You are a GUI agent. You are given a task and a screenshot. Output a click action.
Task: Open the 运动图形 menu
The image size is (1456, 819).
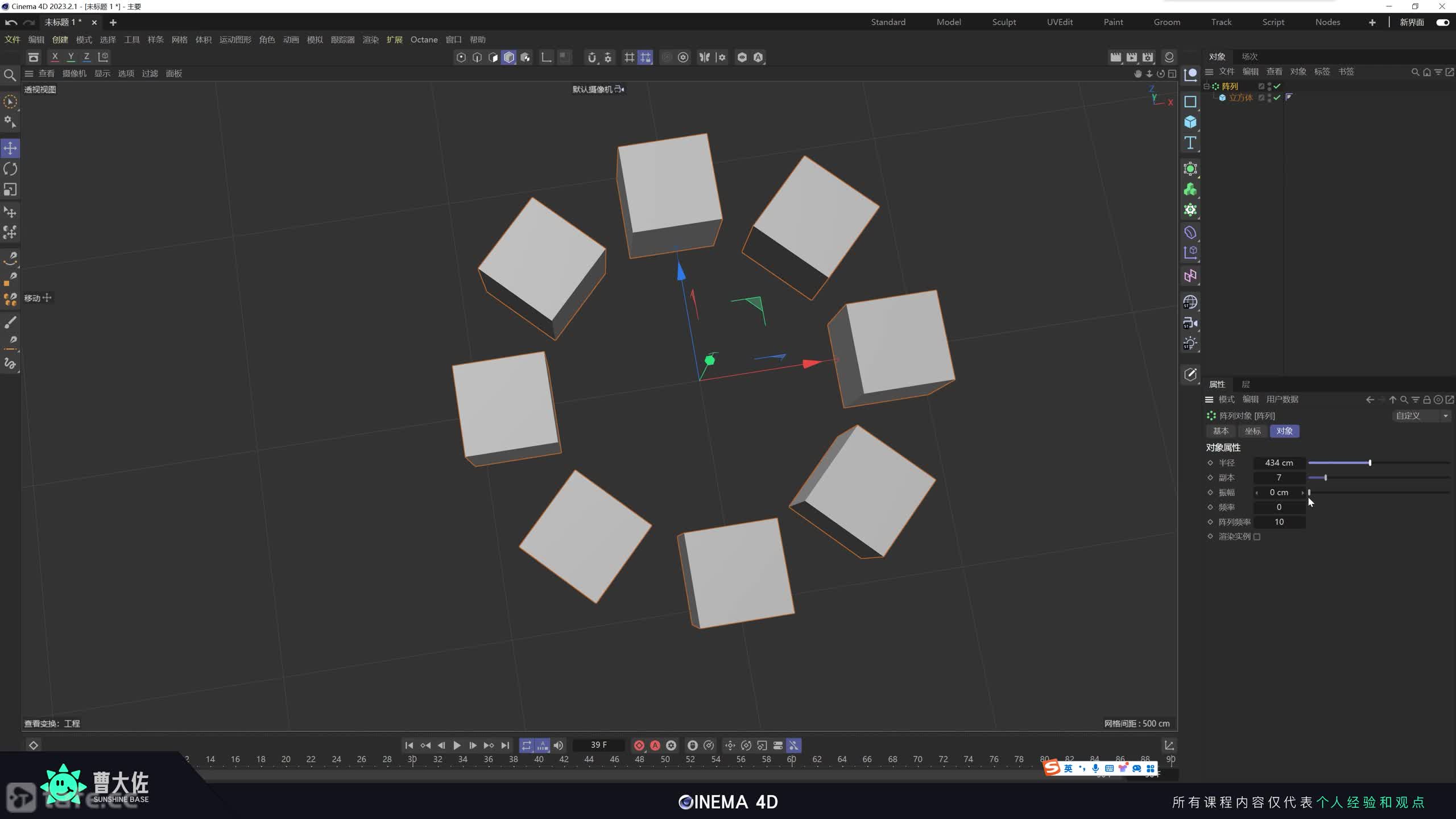coord(235,40)
